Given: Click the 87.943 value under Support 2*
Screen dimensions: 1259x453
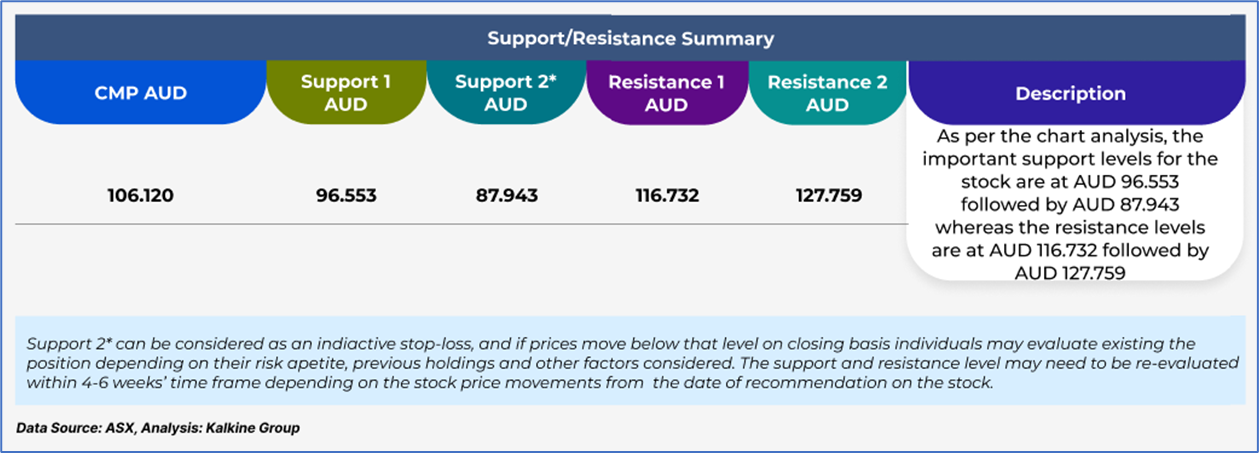Looking at the screenshot, I should [506, 195].
